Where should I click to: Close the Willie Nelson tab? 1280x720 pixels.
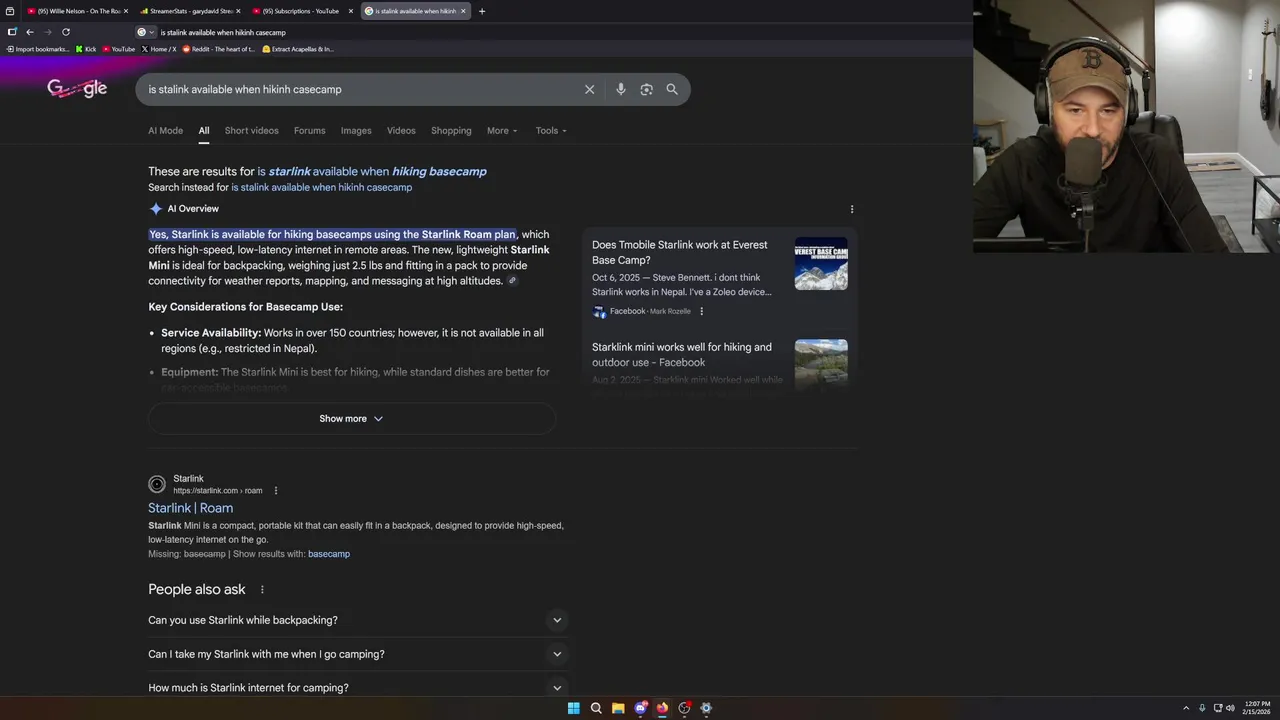[x=127, y=11]
